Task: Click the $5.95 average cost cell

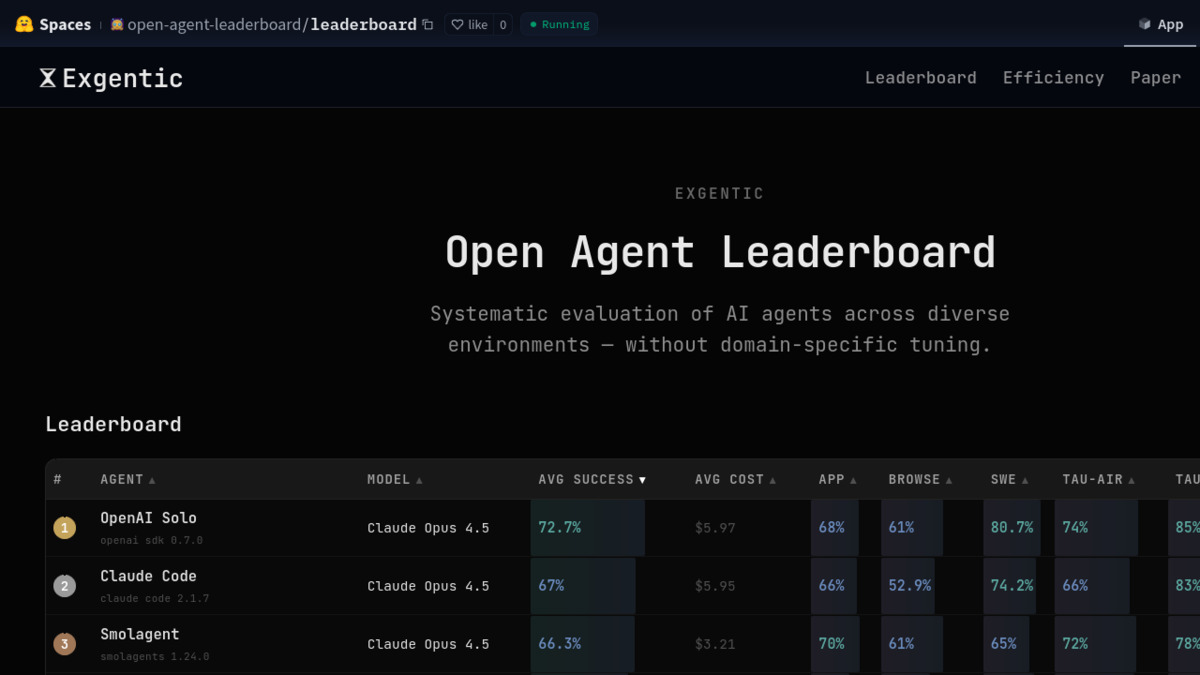Action: coord(715,586)
